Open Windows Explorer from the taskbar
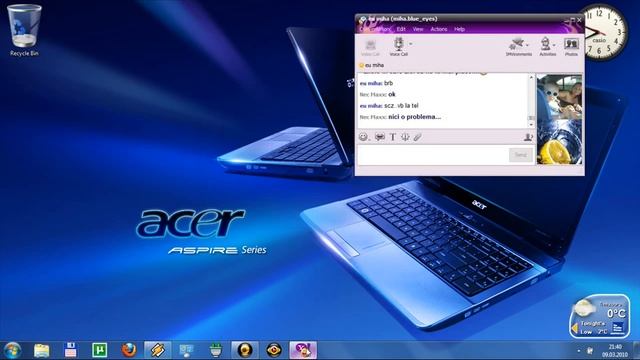640x360 pixels. coord(42,350)
